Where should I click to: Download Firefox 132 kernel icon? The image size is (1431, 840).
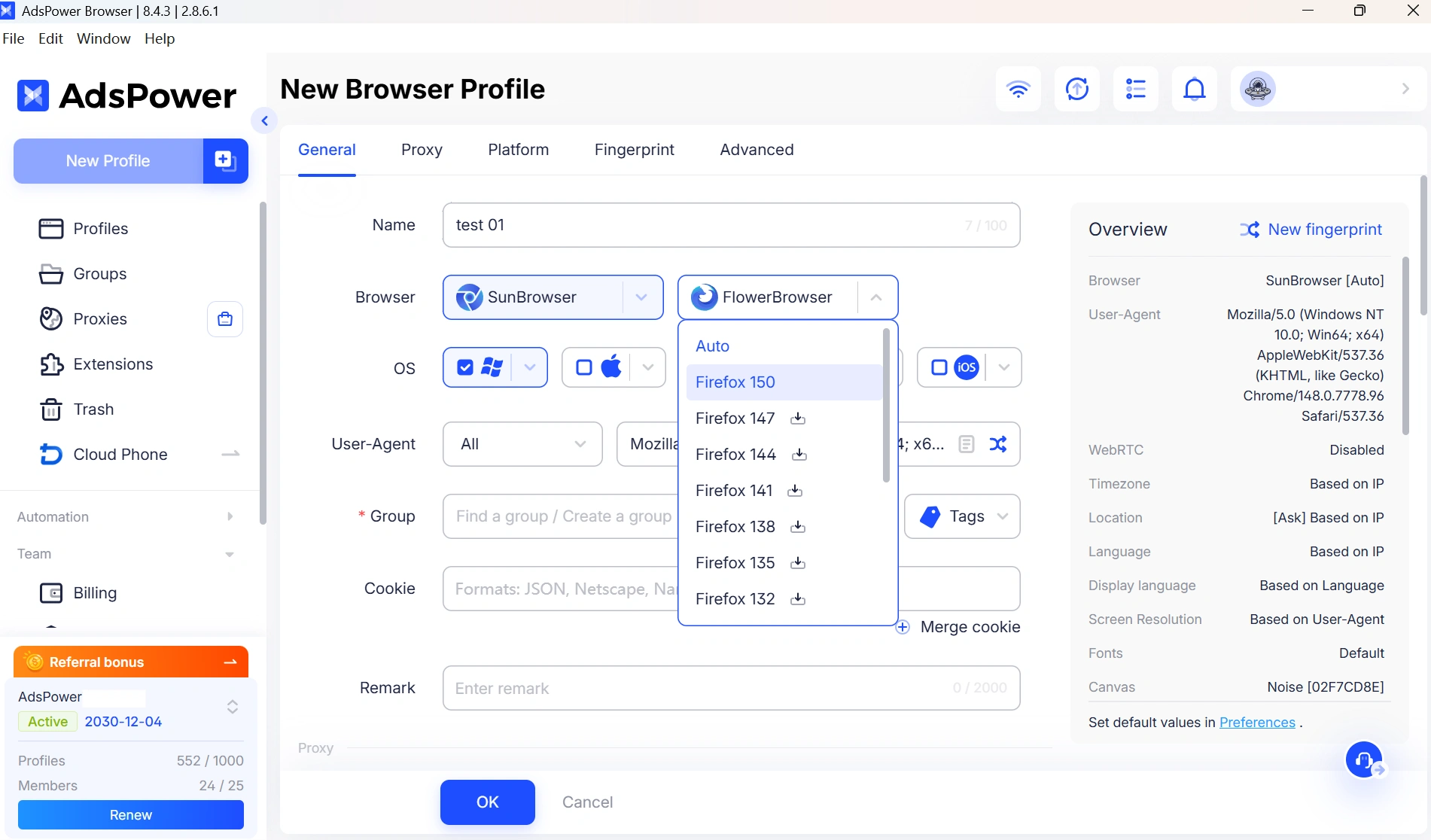[798, 599]
